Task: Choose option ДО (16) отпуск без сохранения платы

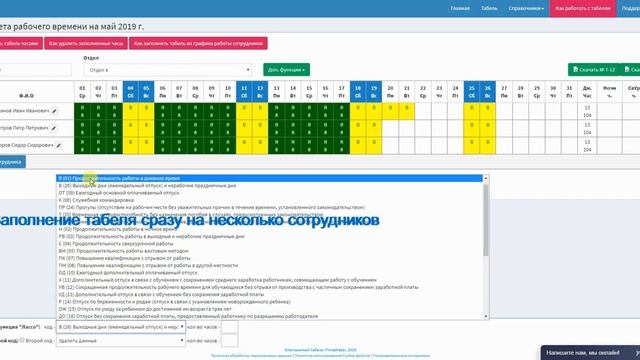Action: [269, 316]
